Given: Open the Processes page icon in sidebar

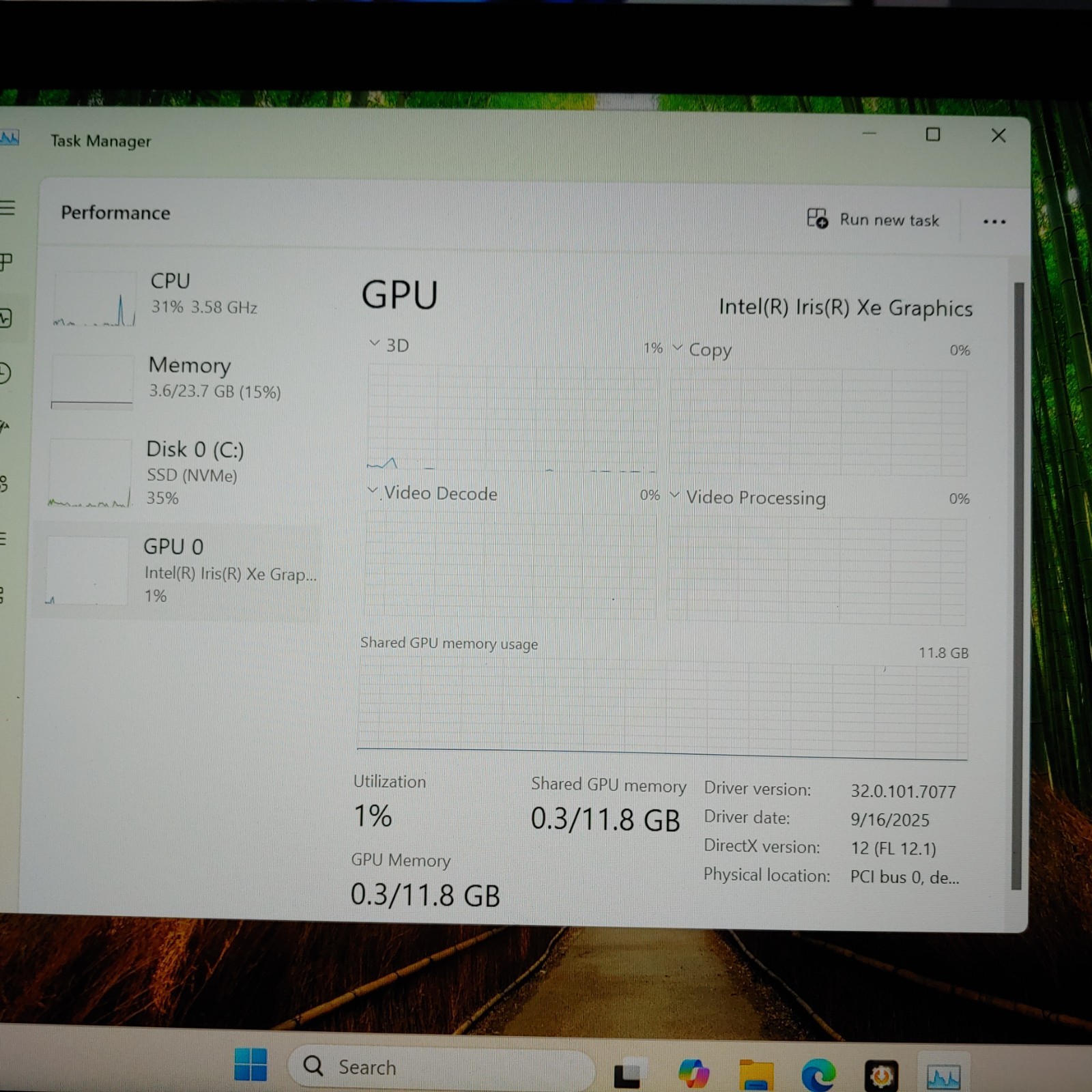Looking at the screenshot, I should (x=6, y=262).
